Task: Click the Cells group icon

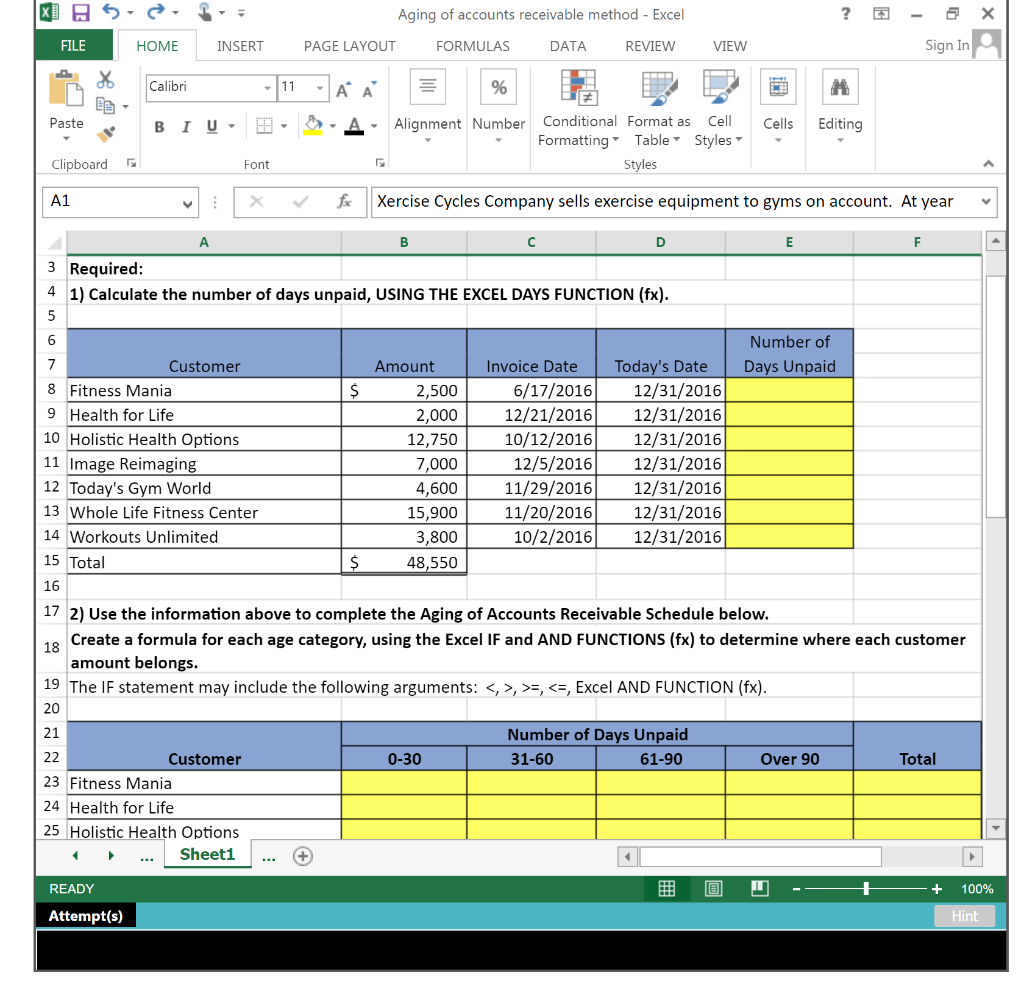Action: 778,110
